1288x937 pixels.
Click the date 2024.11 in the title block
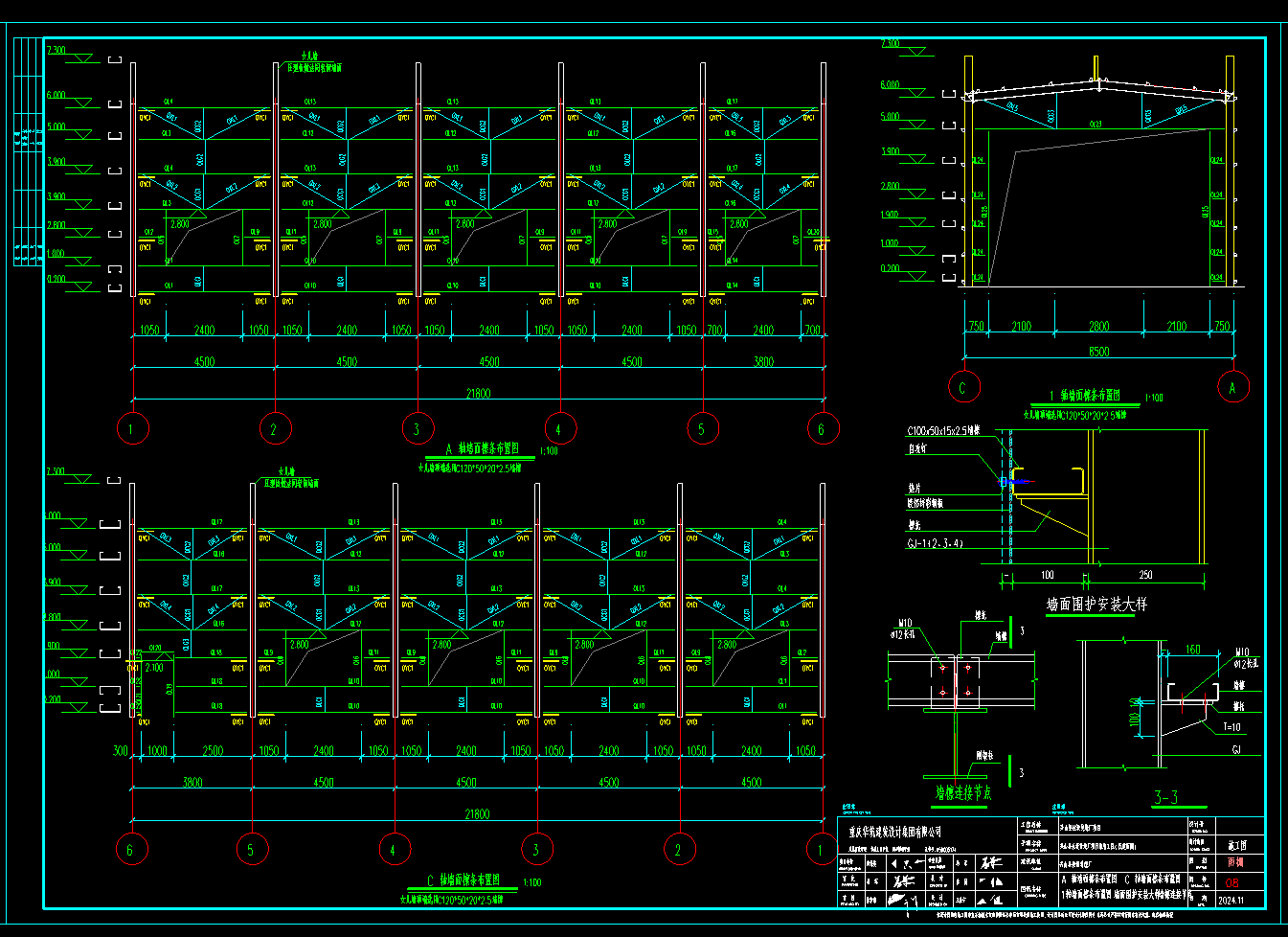(x=1231, y=900)
